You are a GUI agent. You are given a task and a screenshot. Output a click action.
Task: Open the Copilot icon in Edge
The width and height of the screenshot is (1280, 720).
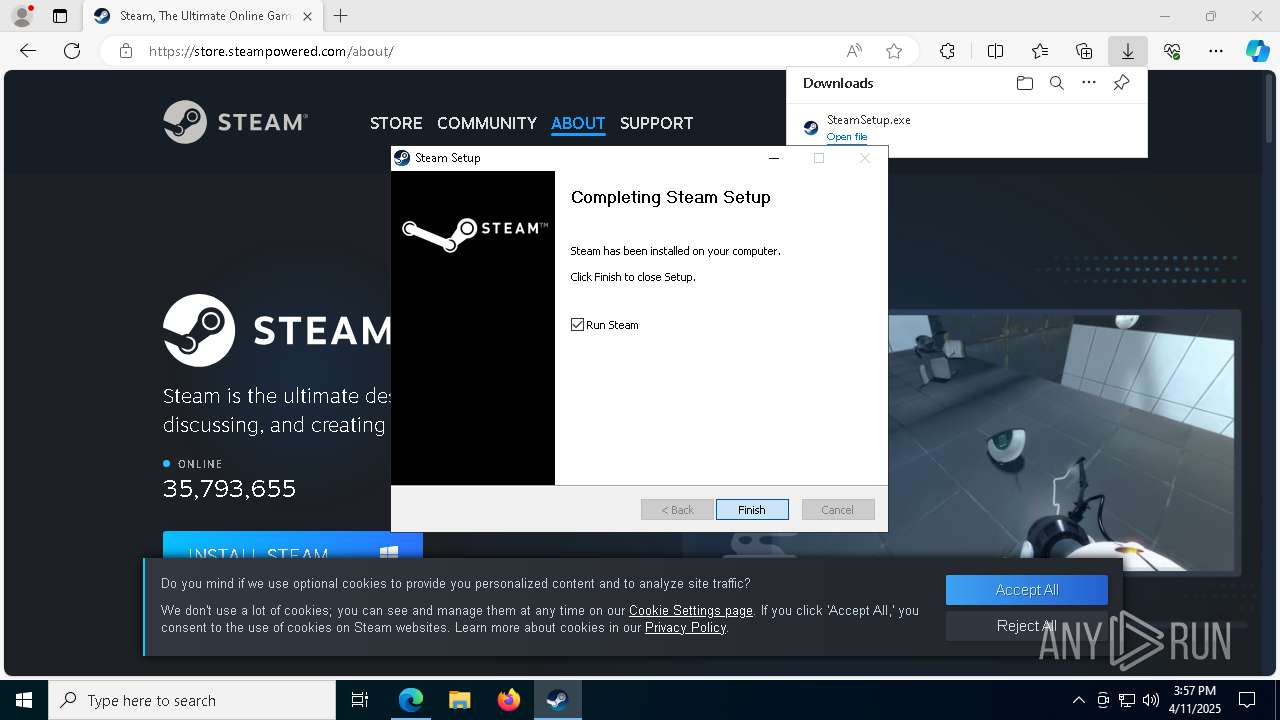click(1257, 51)
